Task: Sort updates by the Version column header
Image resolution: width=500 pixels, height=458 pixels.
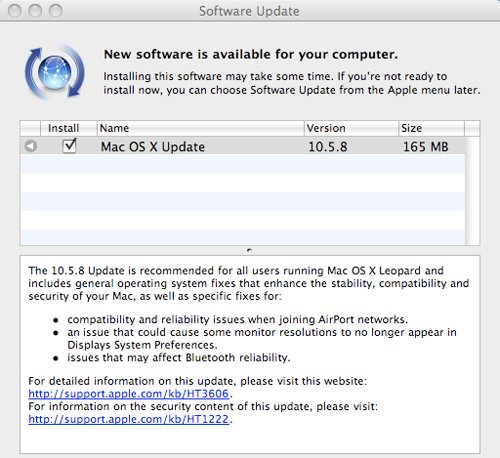Action: (x=351, y=128)
